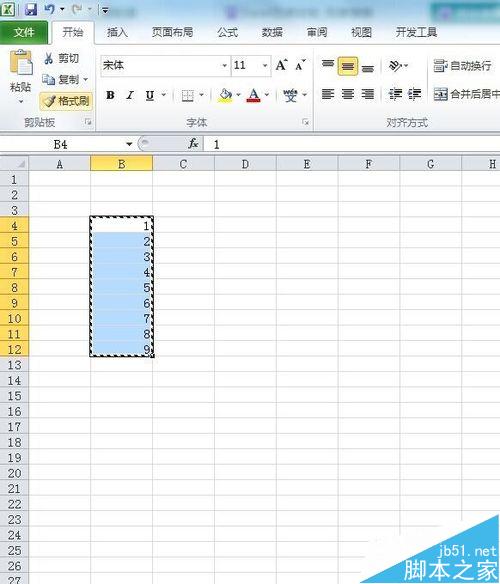This screenshot has width=500, height=584.
Task: Click cell B8 containing 5
Action: (121, 288)
